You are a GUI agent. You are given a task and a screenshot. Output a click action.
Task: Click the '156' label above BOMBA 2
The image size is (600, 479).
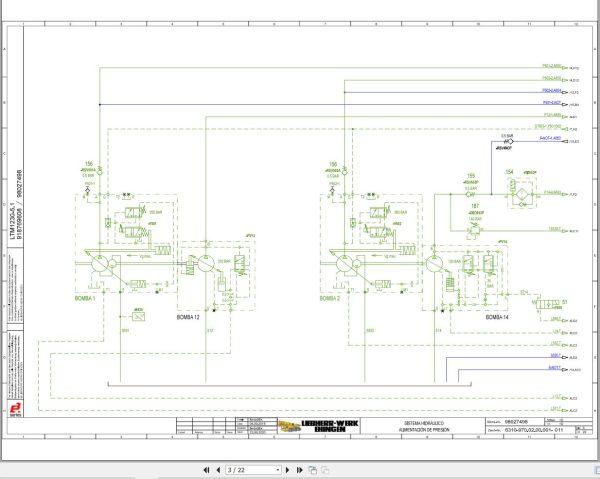point(333,164)
